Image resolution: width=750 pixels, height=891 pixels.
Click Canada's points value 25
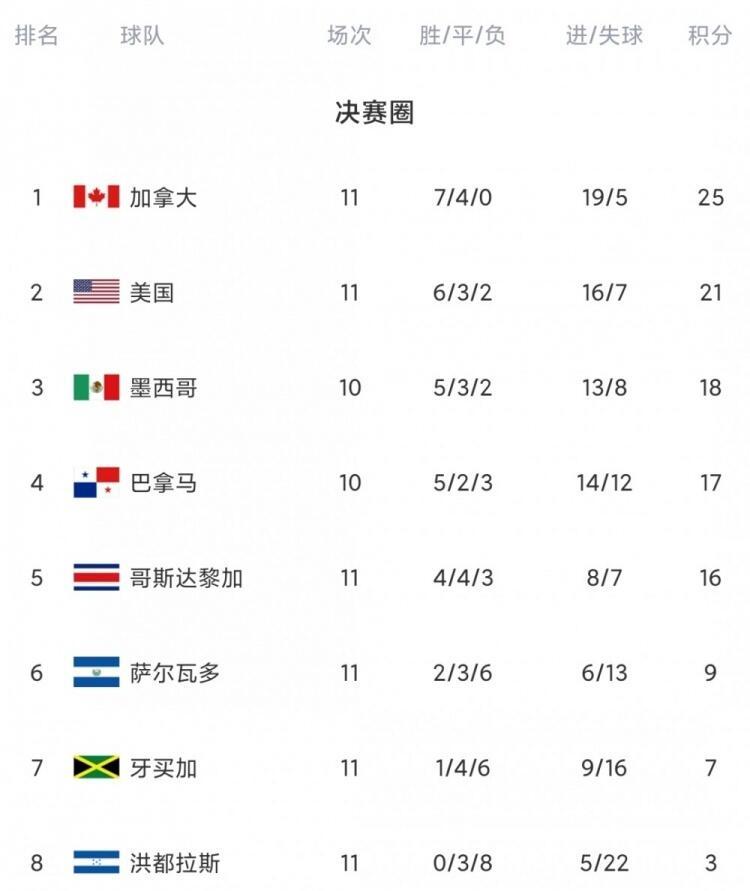tap(710, 198)
